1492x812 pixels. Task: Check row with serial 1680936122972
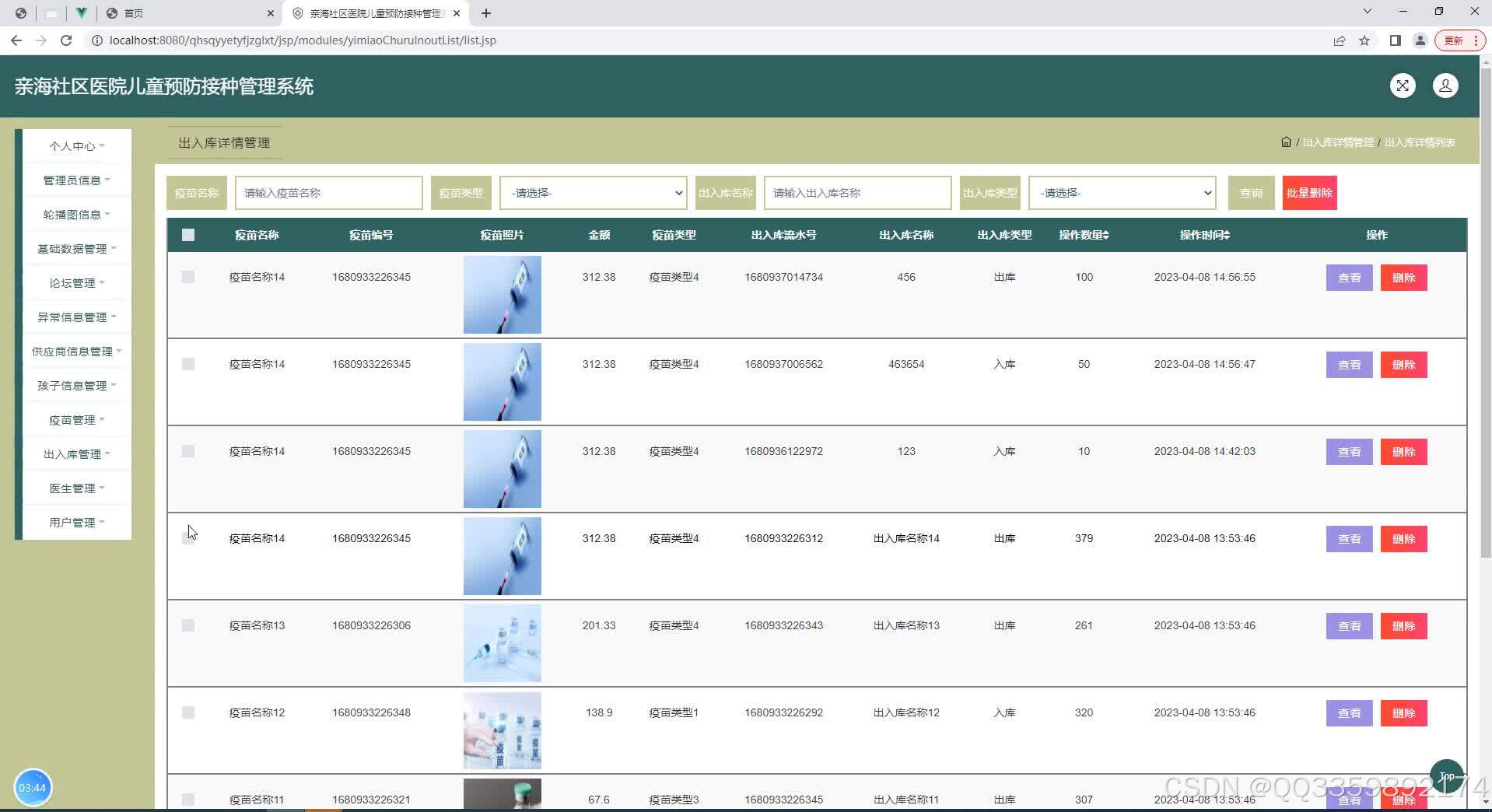tap(188, 451)
